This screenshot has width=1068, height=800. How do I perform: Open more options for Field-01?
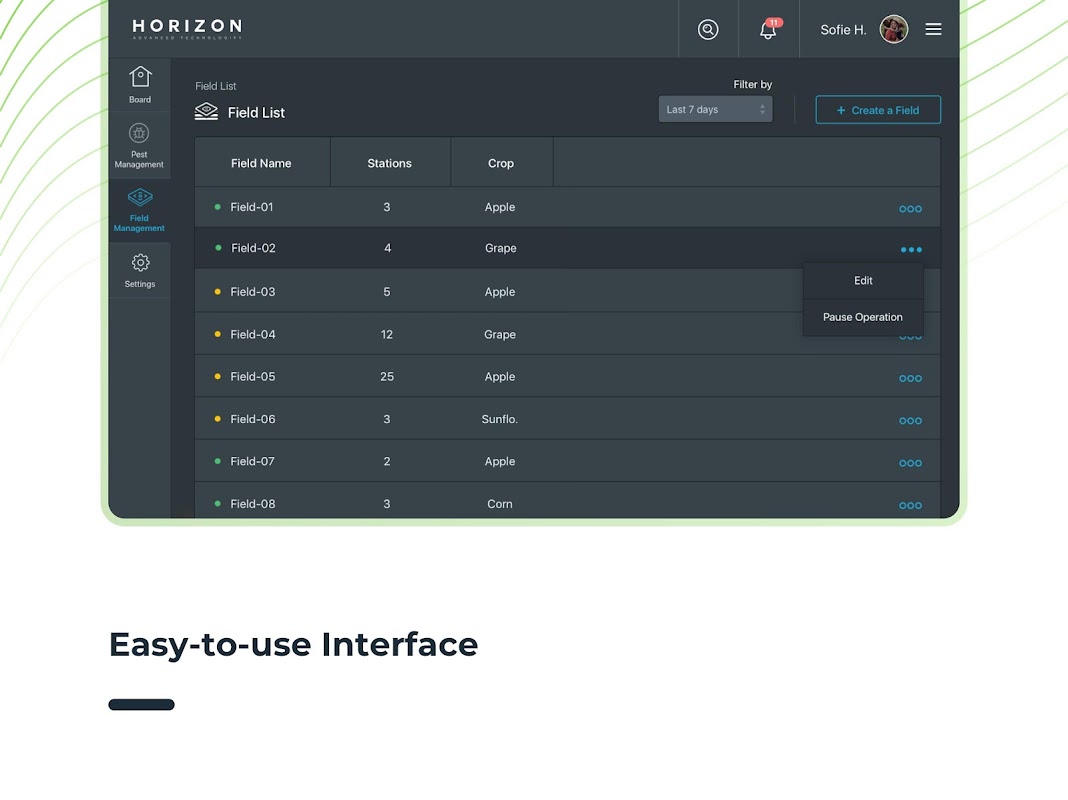910,209
